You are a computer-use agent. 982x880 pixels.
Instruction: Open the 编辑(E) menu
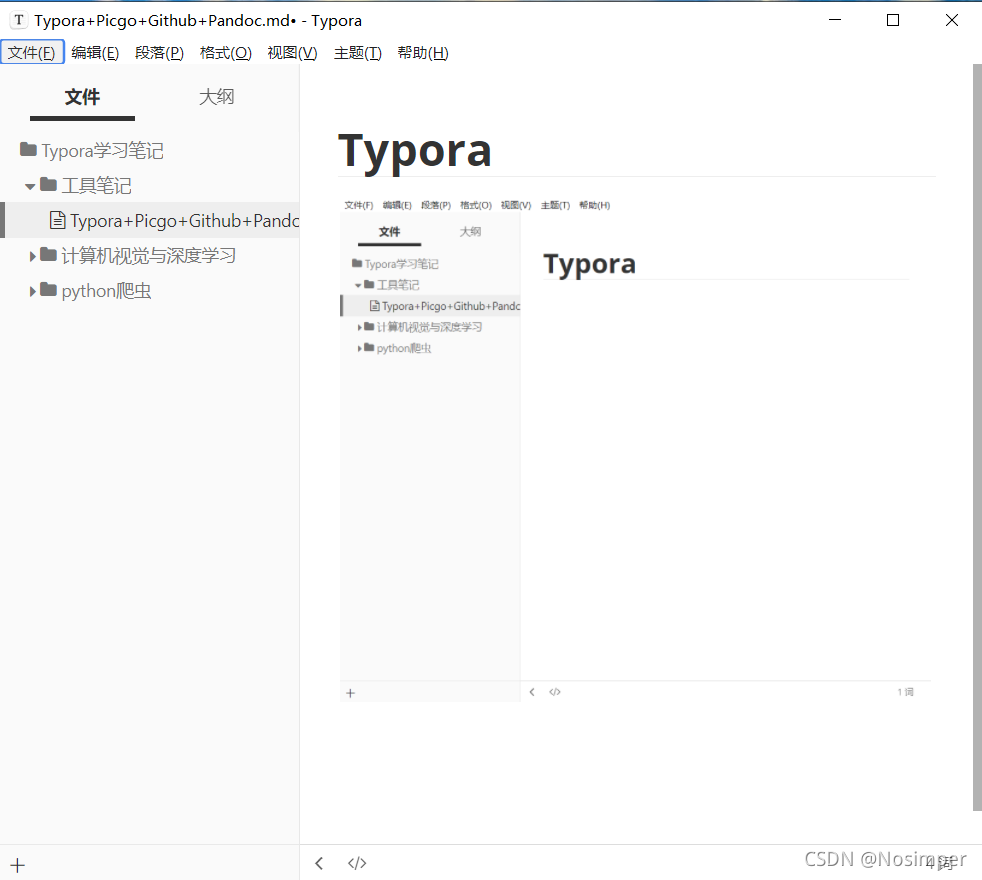tap(95, 53)
